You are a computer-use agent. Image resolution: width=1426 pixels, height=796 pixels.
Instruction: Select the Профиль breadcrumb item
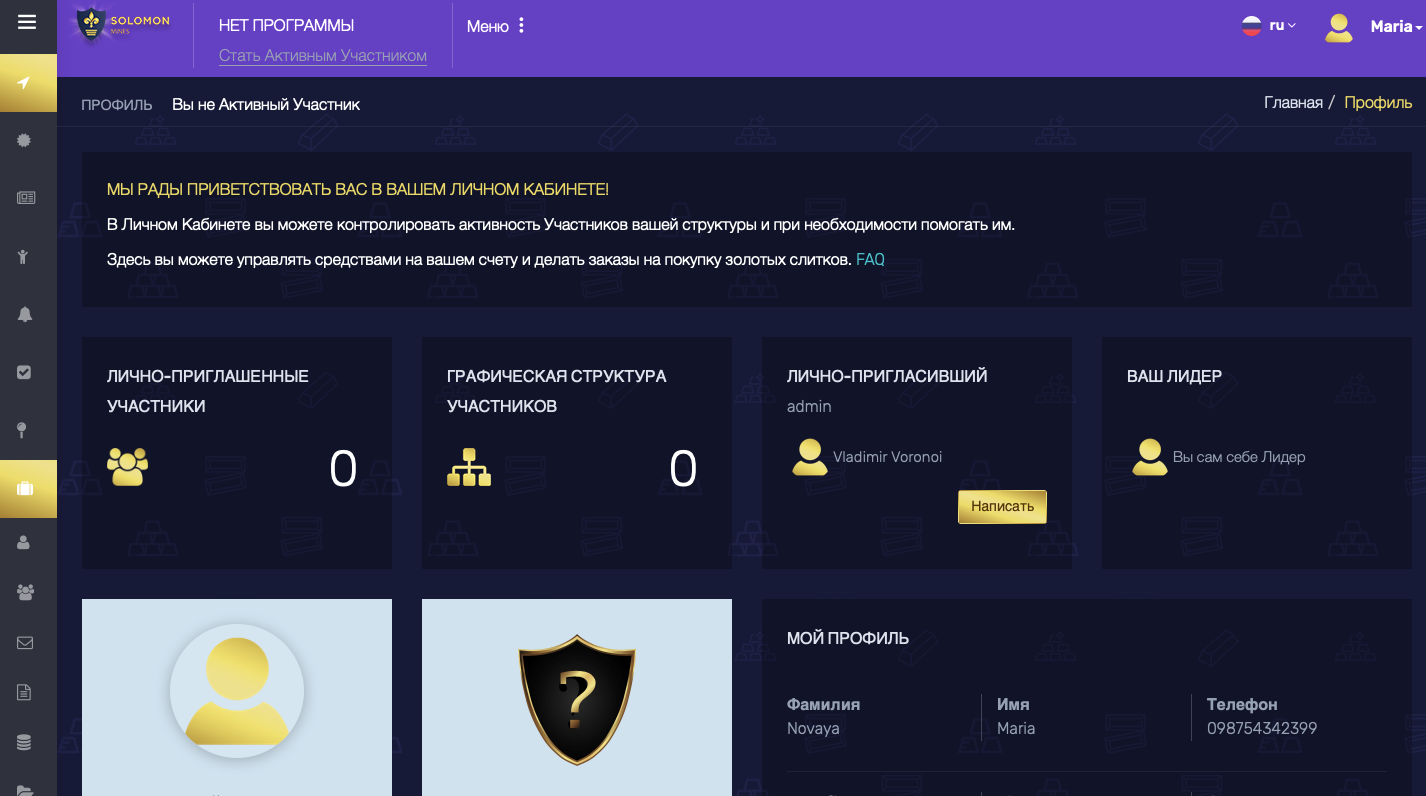click(1377, 103)
